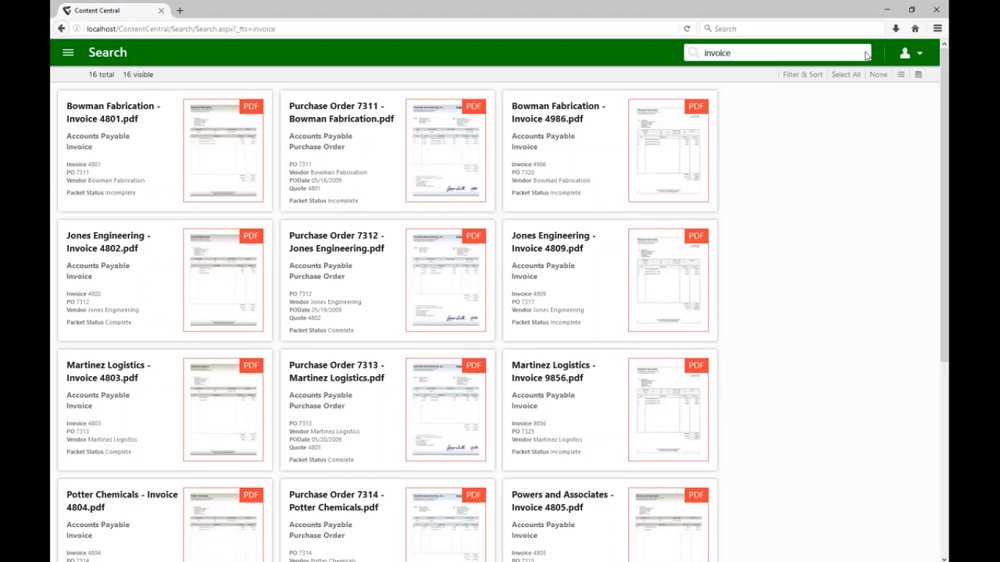1000x562 pixels.
Task: Click title Purchase Order 7311 - Bowman Fabrication.pdf
Action: 341,112
